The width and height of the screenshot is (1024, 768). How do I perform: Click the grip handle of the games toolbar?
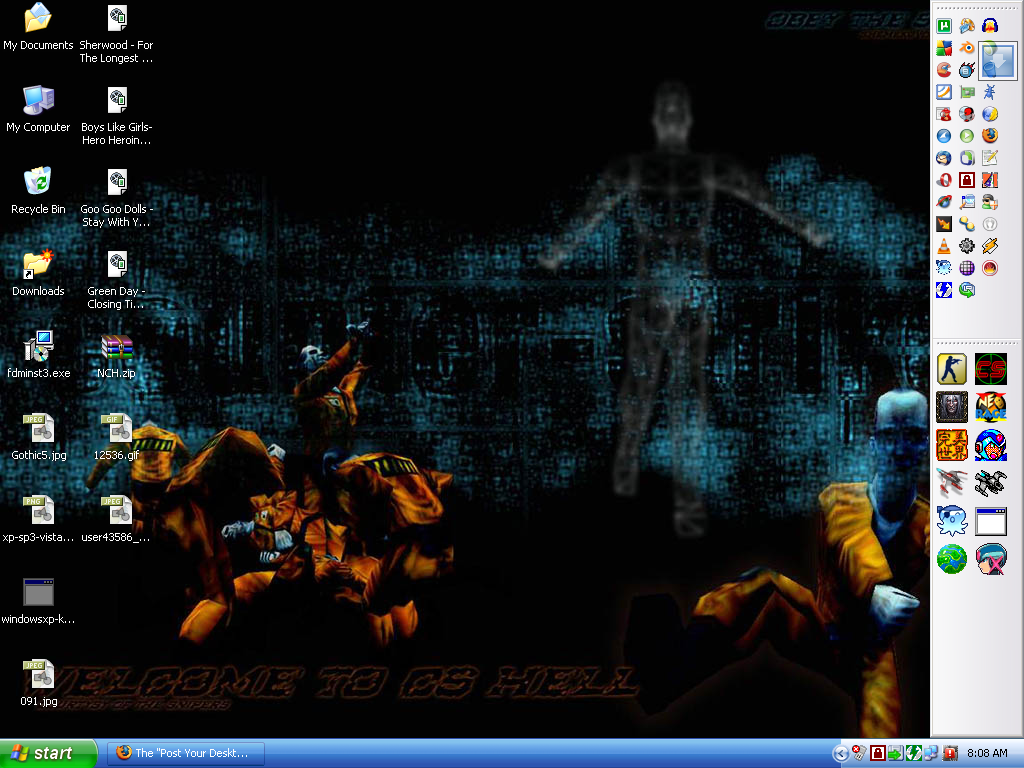976,343
